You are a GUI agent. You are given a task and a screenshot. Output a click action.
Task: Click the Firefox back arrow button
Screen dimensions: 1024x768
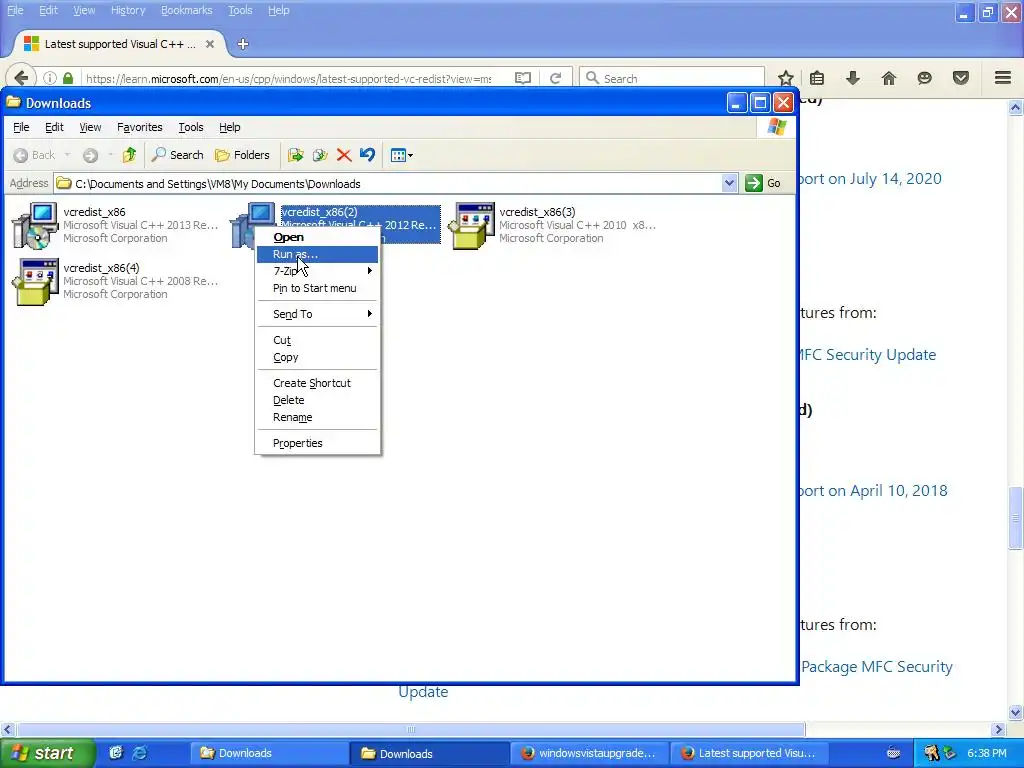pos(21,78)
